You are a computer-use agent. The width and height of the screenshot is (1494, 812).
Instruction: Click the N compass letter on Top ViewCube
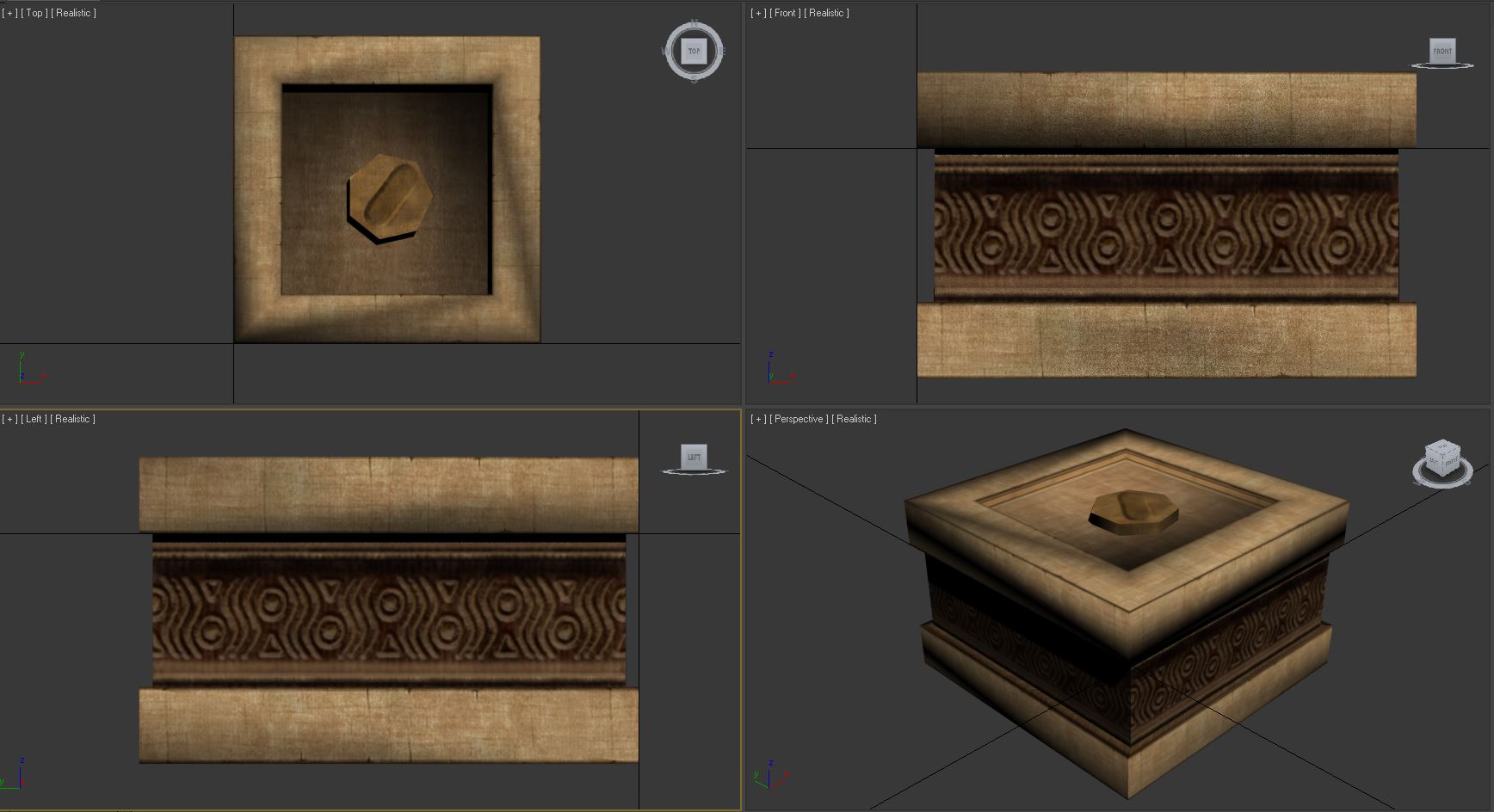point(695,22)
